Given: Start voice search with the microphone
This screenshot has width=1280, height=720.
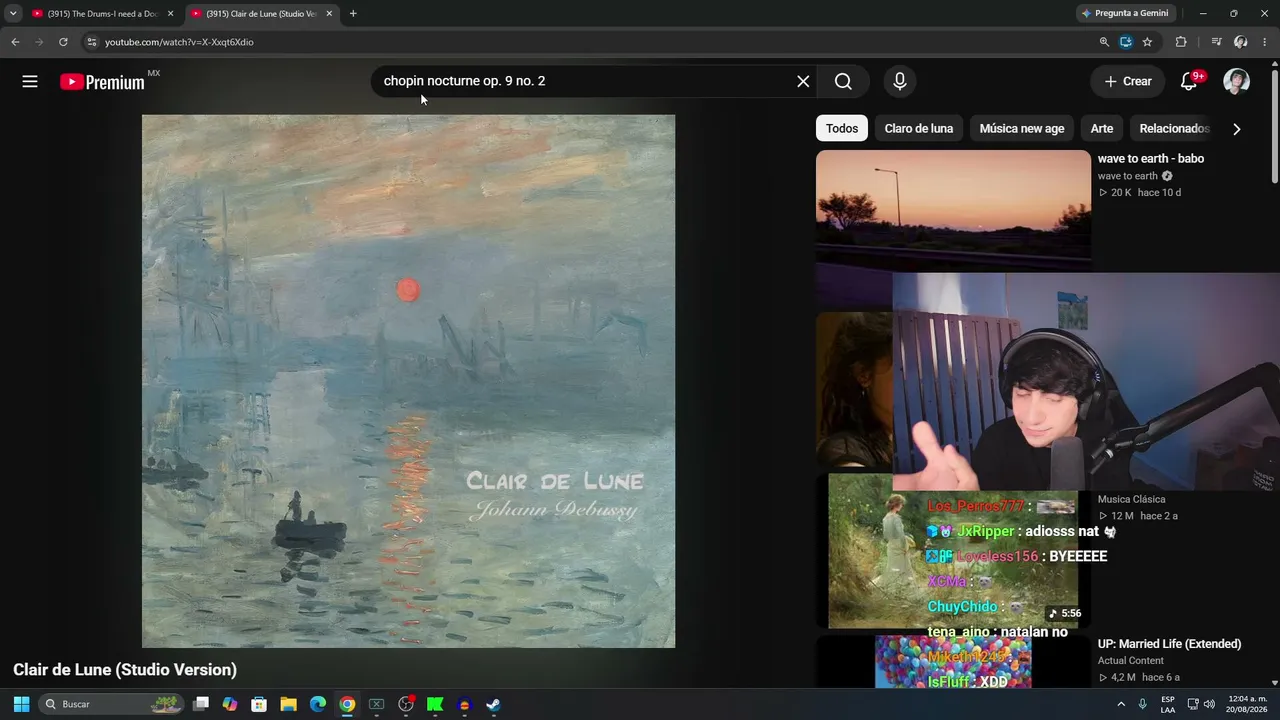Looking at the screenshot, I should click(900, 82).
